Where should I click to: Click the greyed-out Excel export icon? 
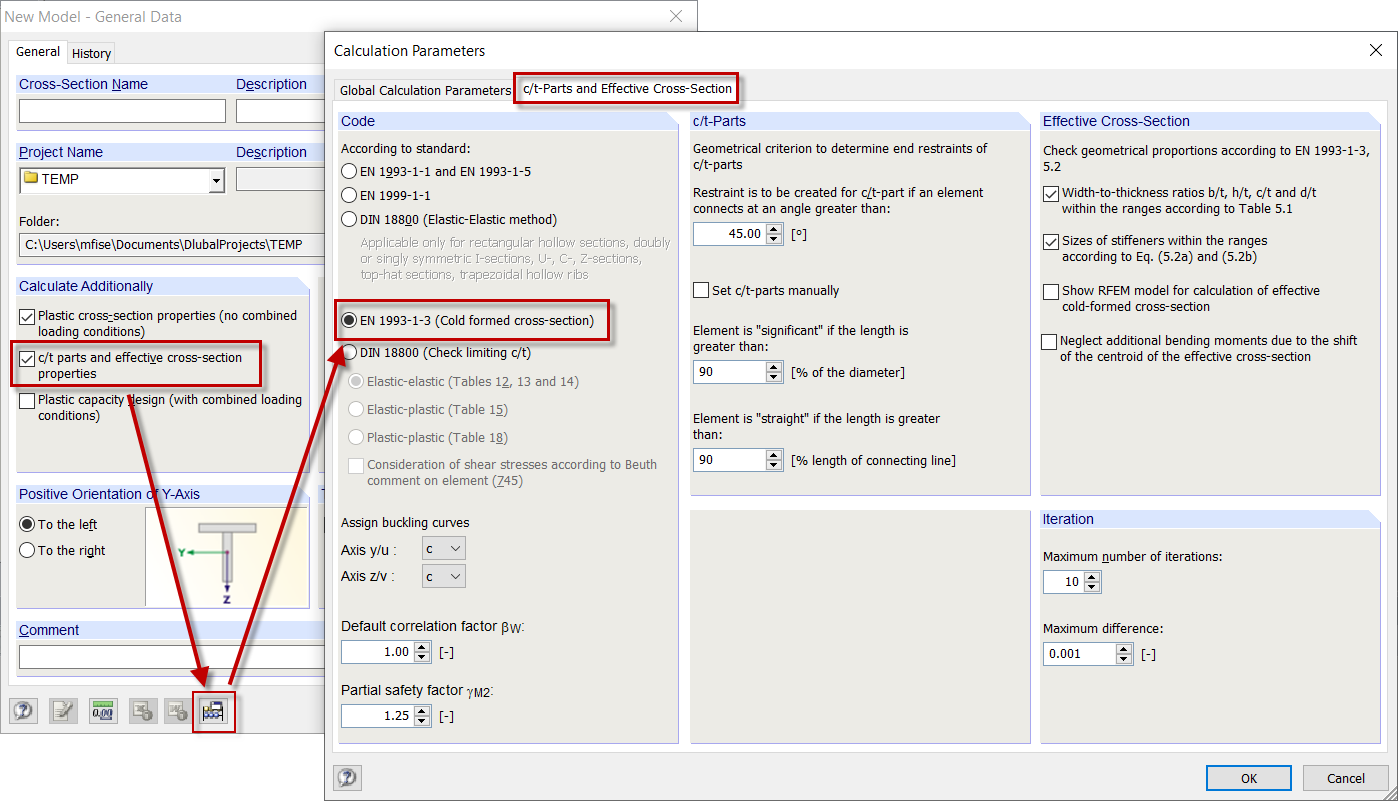(143, 711)
